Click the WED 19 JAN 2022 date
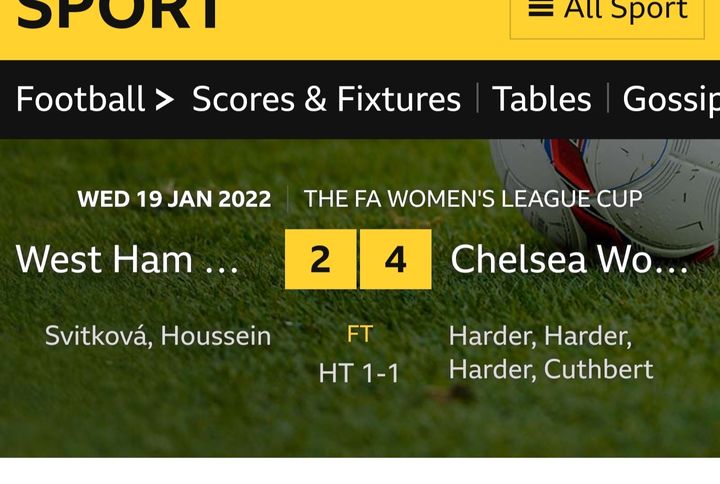Screen dimensions: 720x484 point(174,198)
